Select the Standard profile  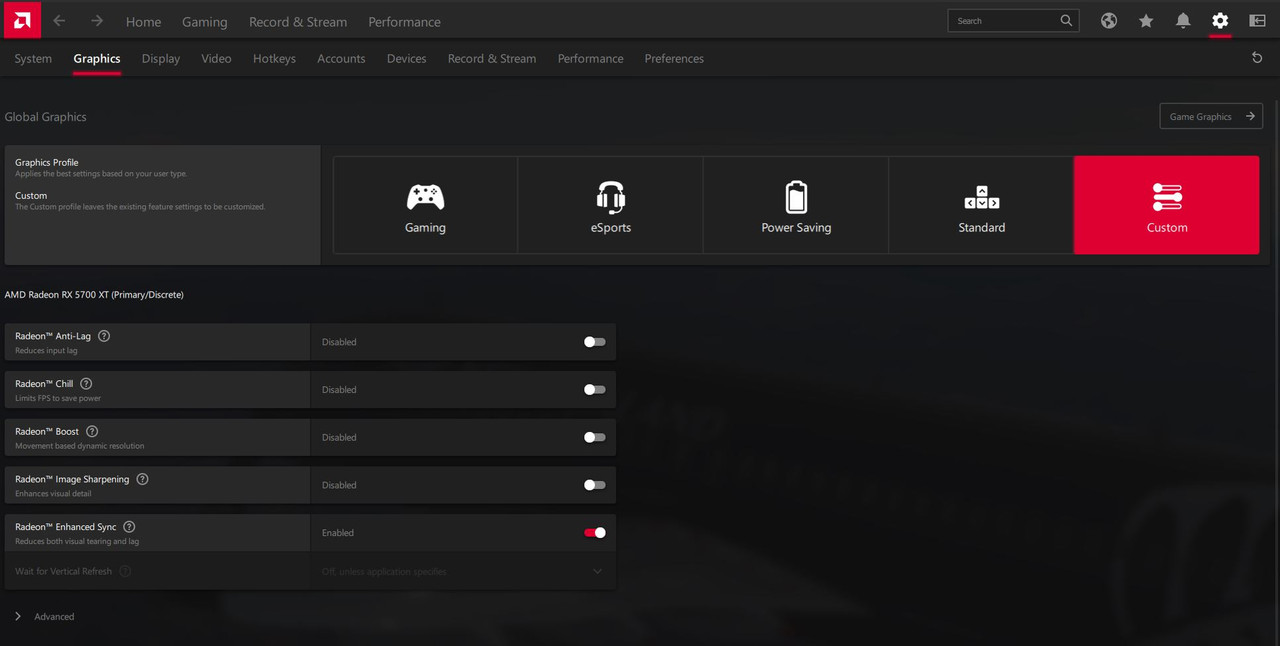coord(981,205)
